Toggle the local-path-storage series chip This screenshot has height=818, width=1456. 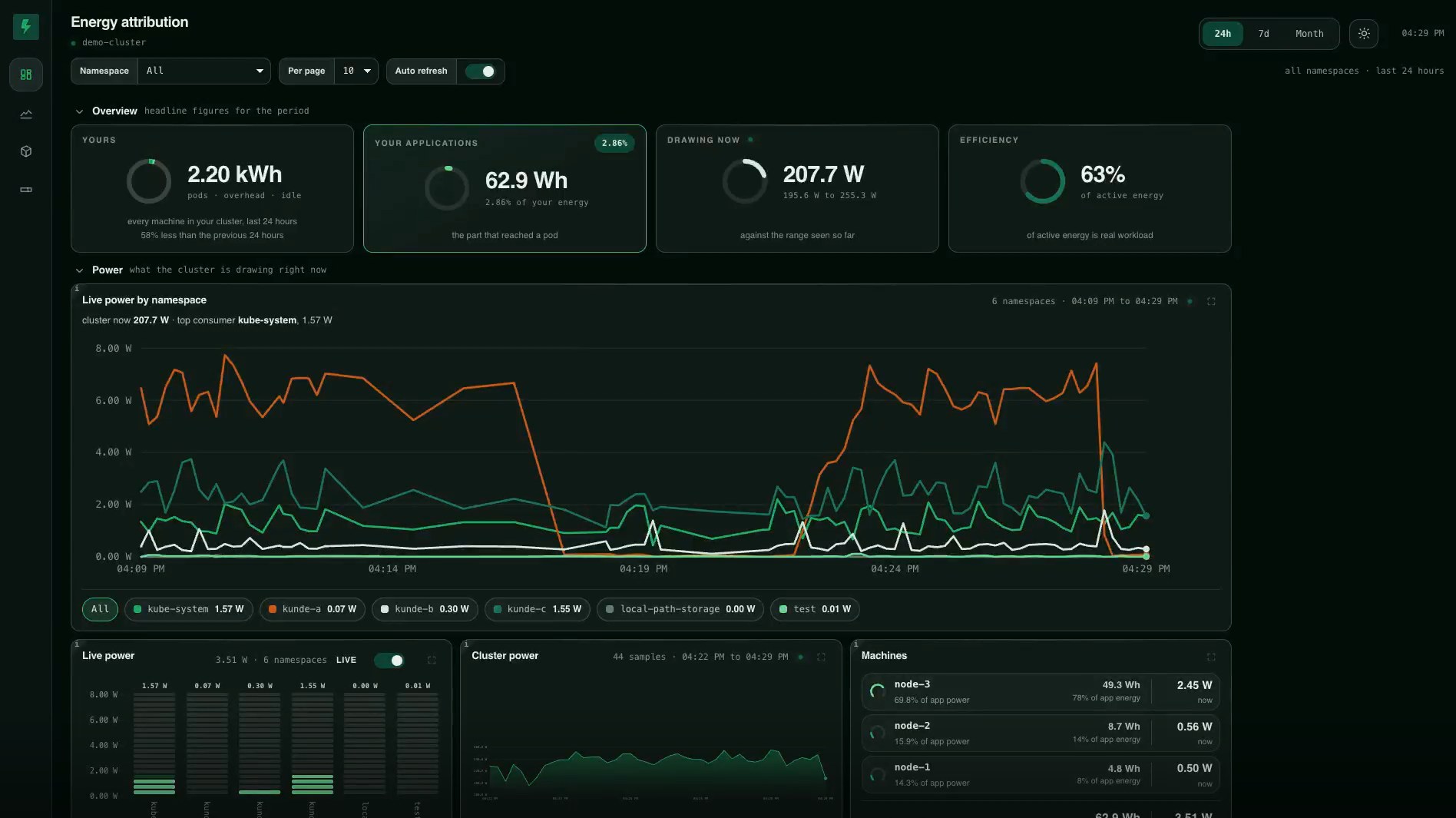pyautogui.click(x=680, y=609)
